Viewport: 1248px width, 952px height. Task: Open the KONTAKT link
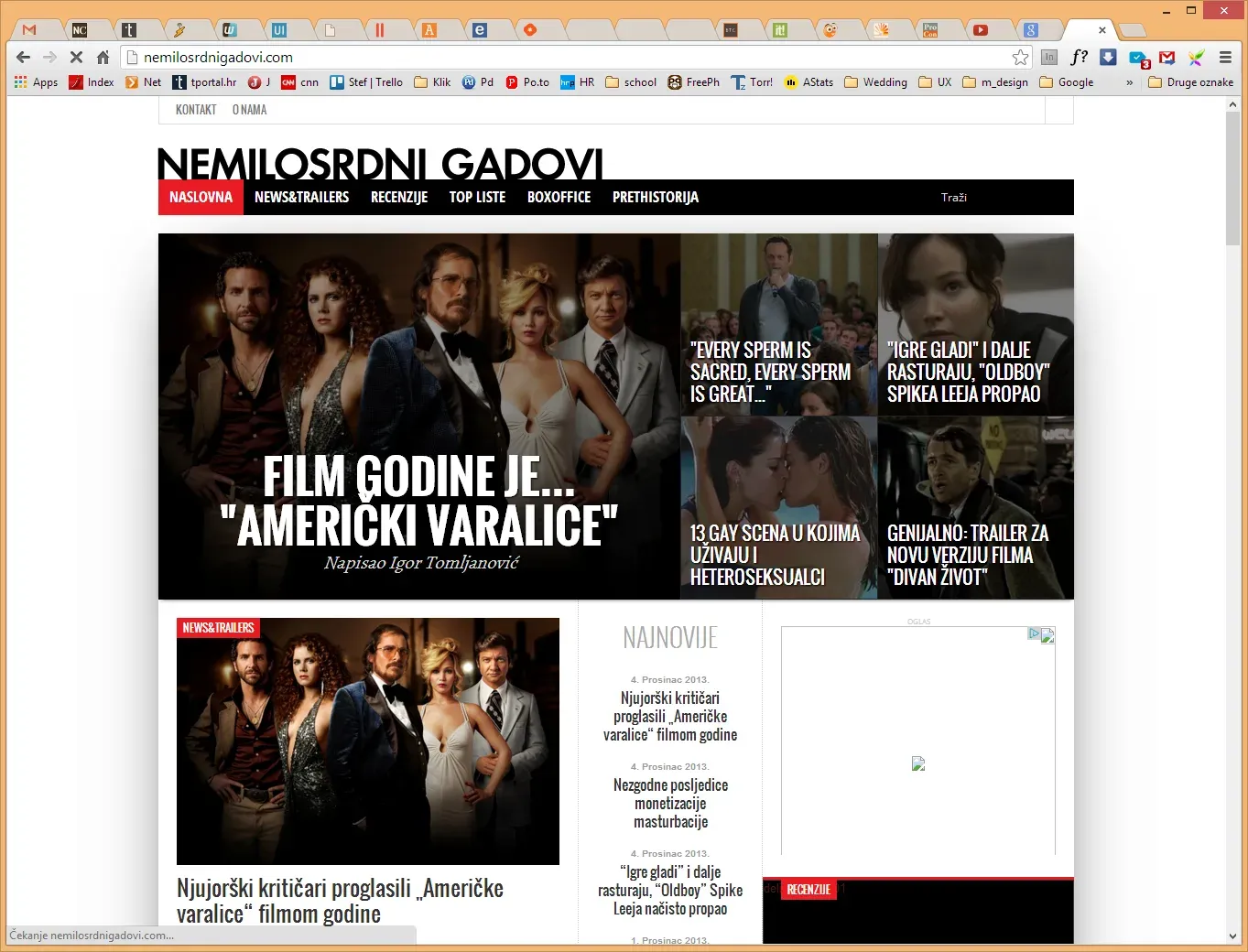tap(196, 110)
